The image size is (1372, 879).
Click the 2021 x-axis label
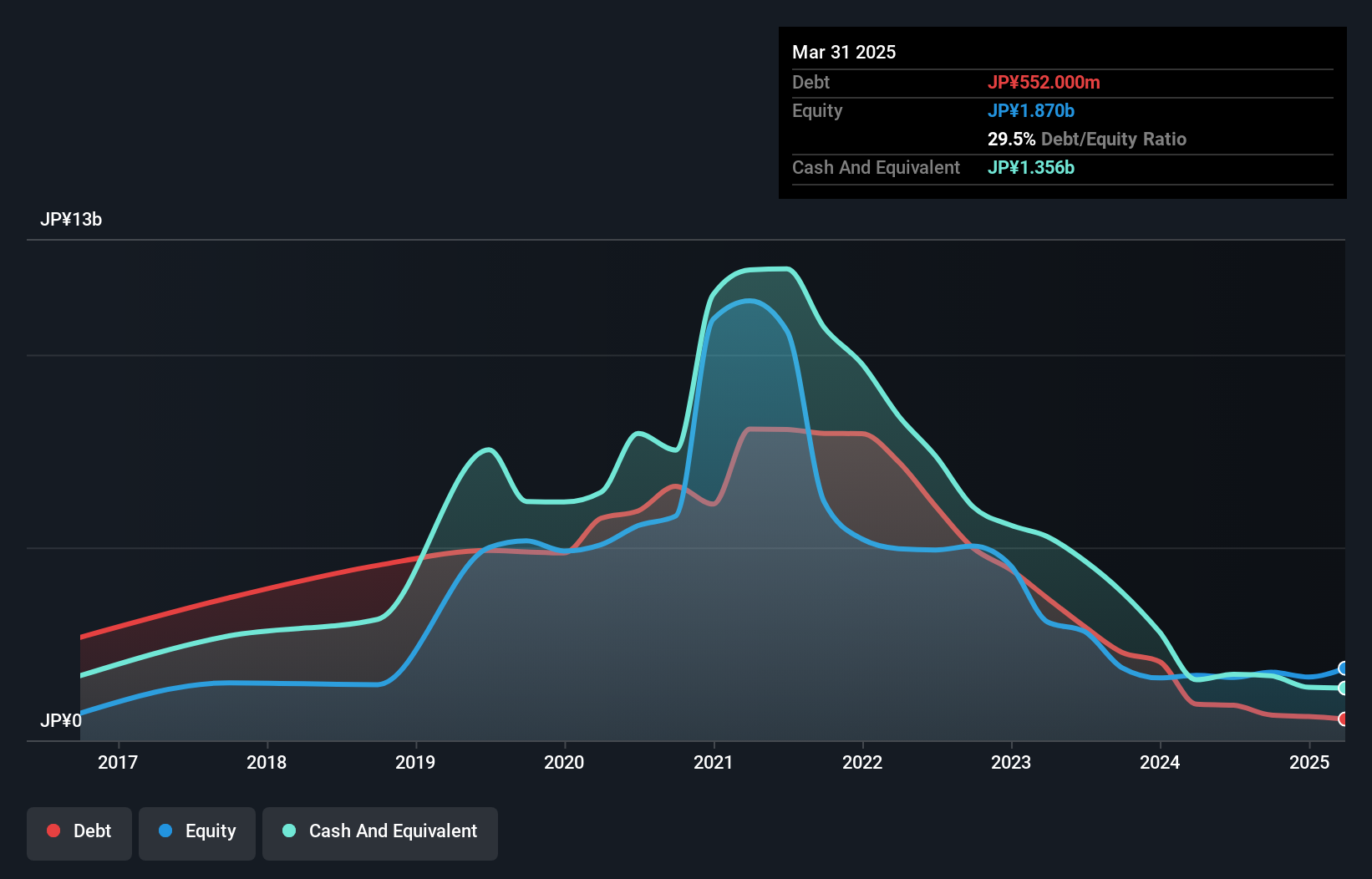point(714,762)
